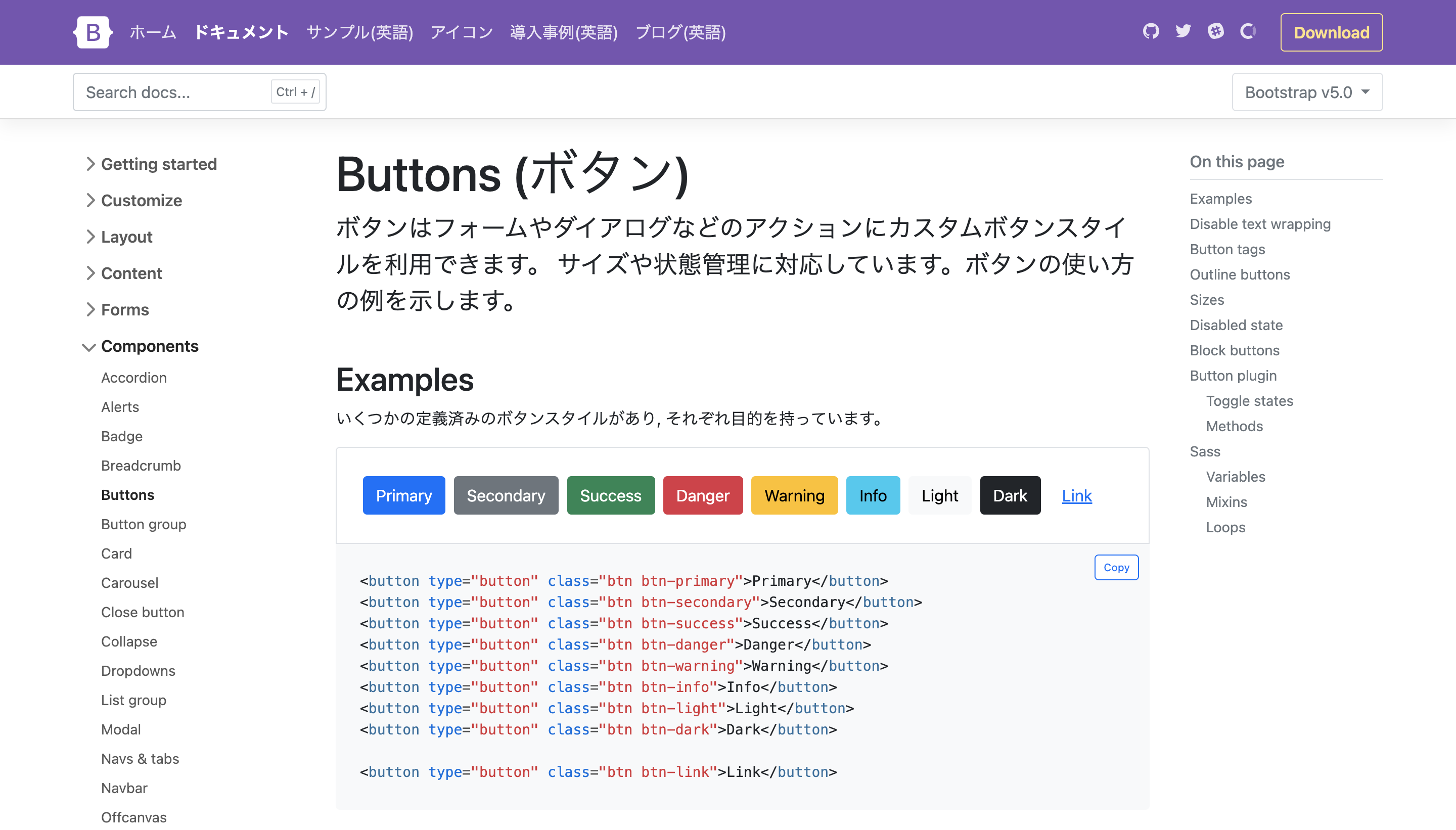Select ドキュメント in the navbar
Viewport: 1456px width, 830px height.
pos(242,32)
